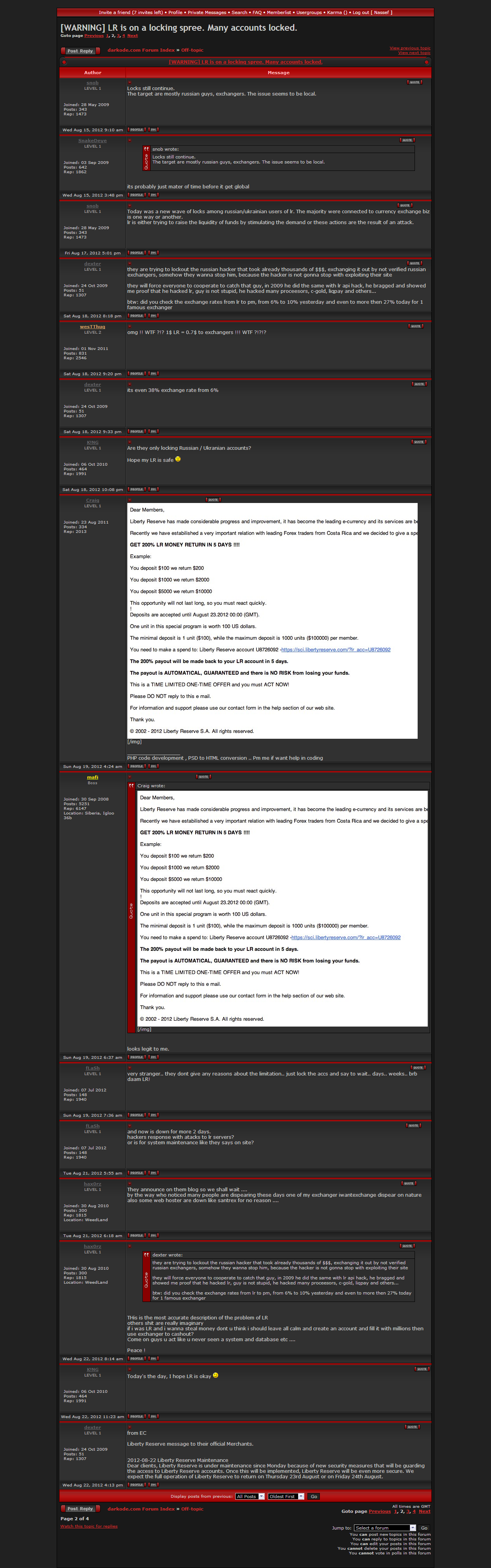Click View previous topic link
This screenshot has width=491, height=1568.
point(409,48)
